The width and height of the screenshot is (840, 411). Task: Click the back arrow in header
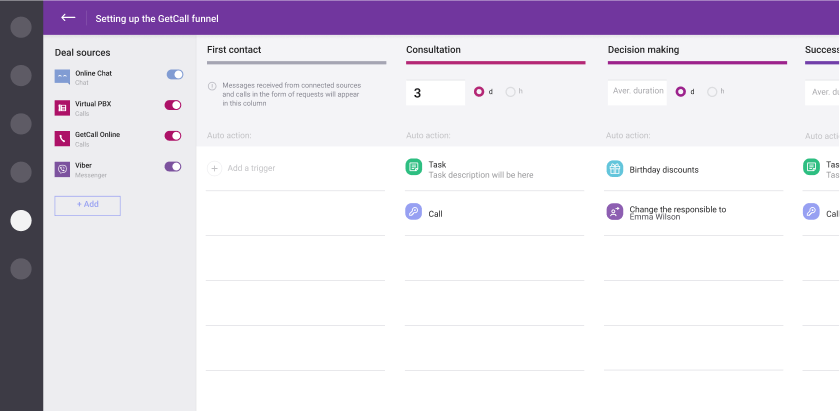point(68,18)
